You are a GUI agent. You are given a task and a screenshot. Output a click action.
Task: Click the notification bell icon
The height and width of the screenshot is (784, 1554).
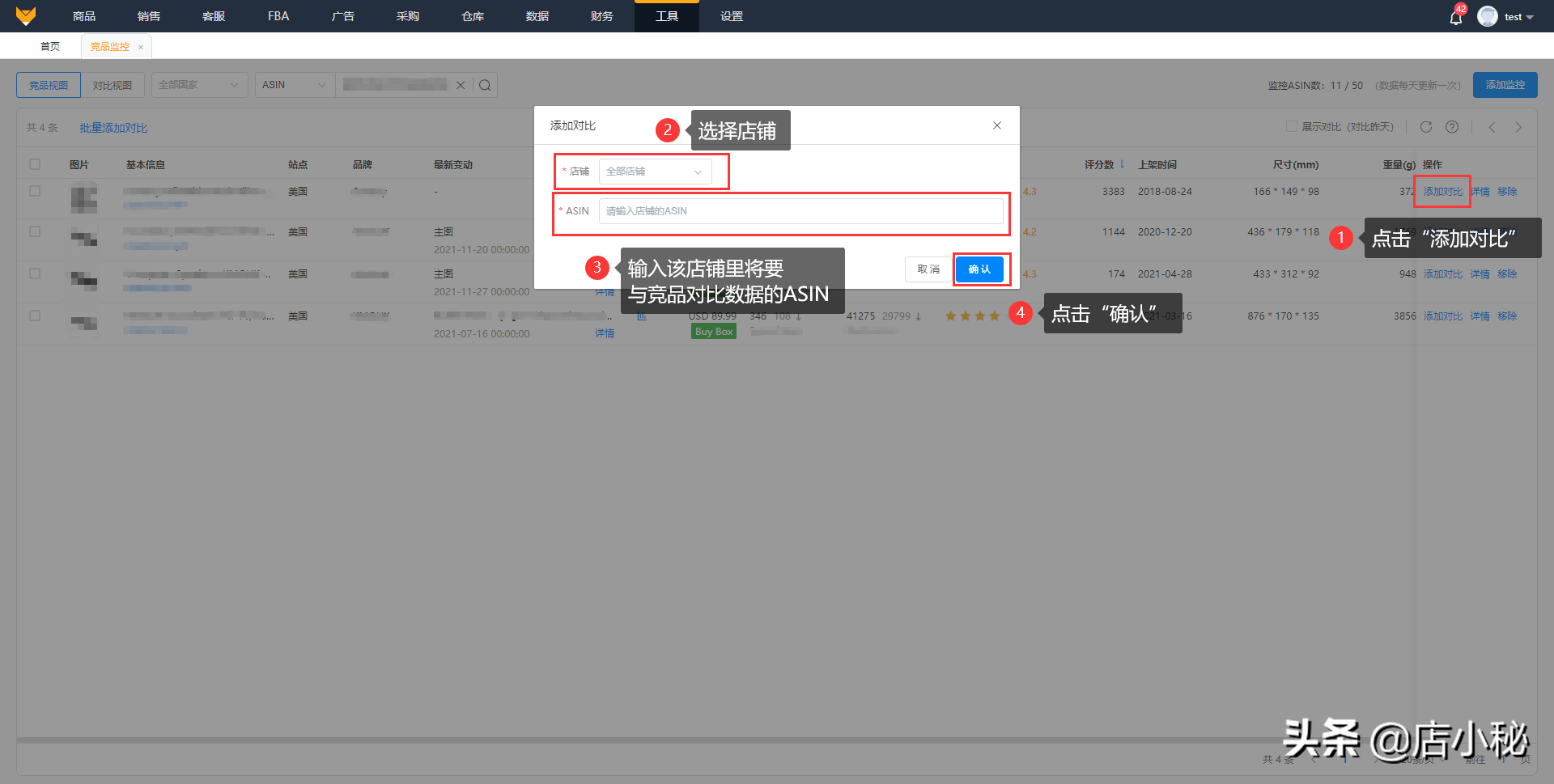pyautogui.click(x=1454, y=16)
